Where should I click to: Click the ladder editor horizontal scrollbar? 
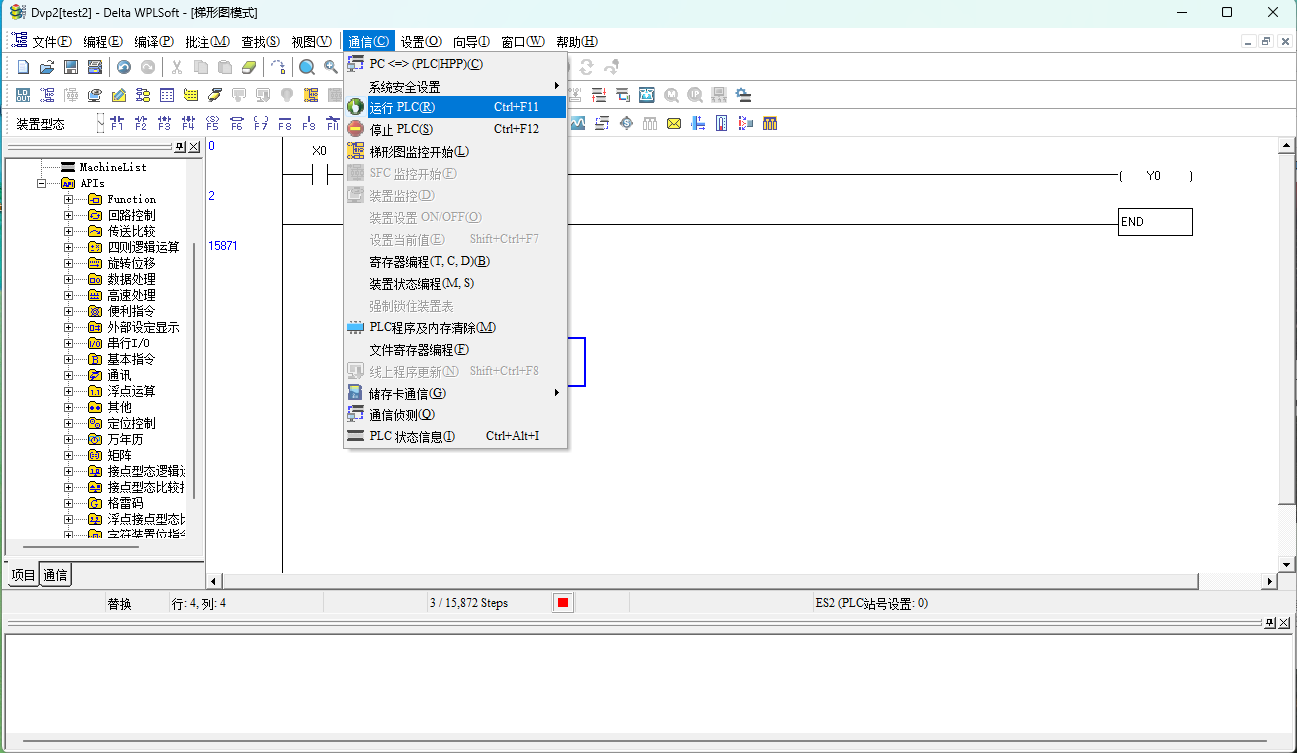pyautogui.click(x=741, y=581)
